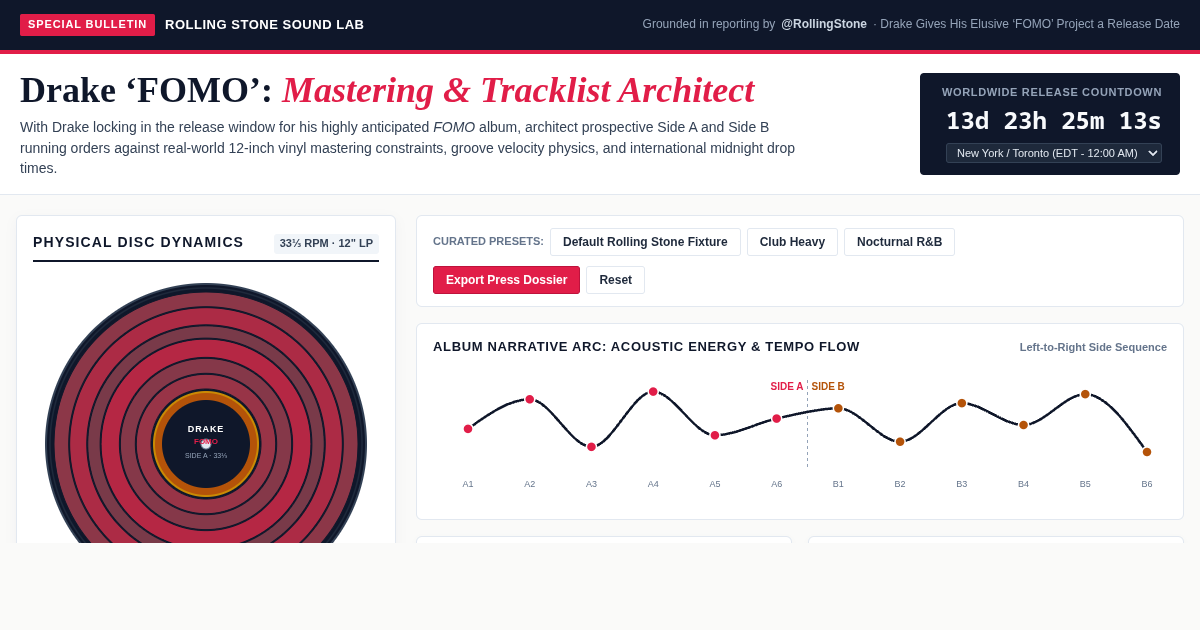
Task: Click the CURATED PRESETS label
Action: pos(488,241)
